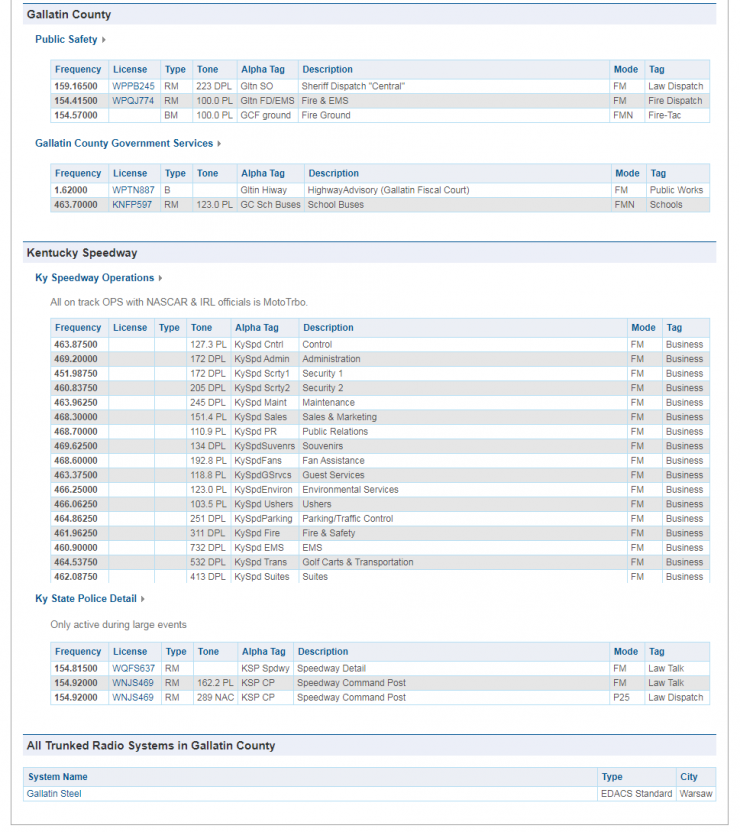Open Ky State Police Detail link
This screenshot has height=832, width=740.
click(x=86, y=599)
